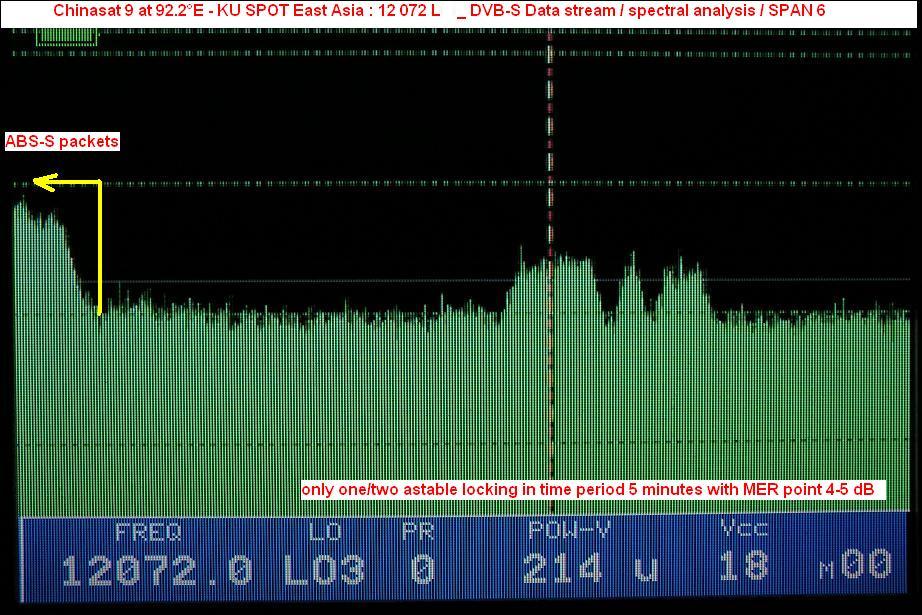
Task: Select the PR value 0
Action: [x=423, y=570]
